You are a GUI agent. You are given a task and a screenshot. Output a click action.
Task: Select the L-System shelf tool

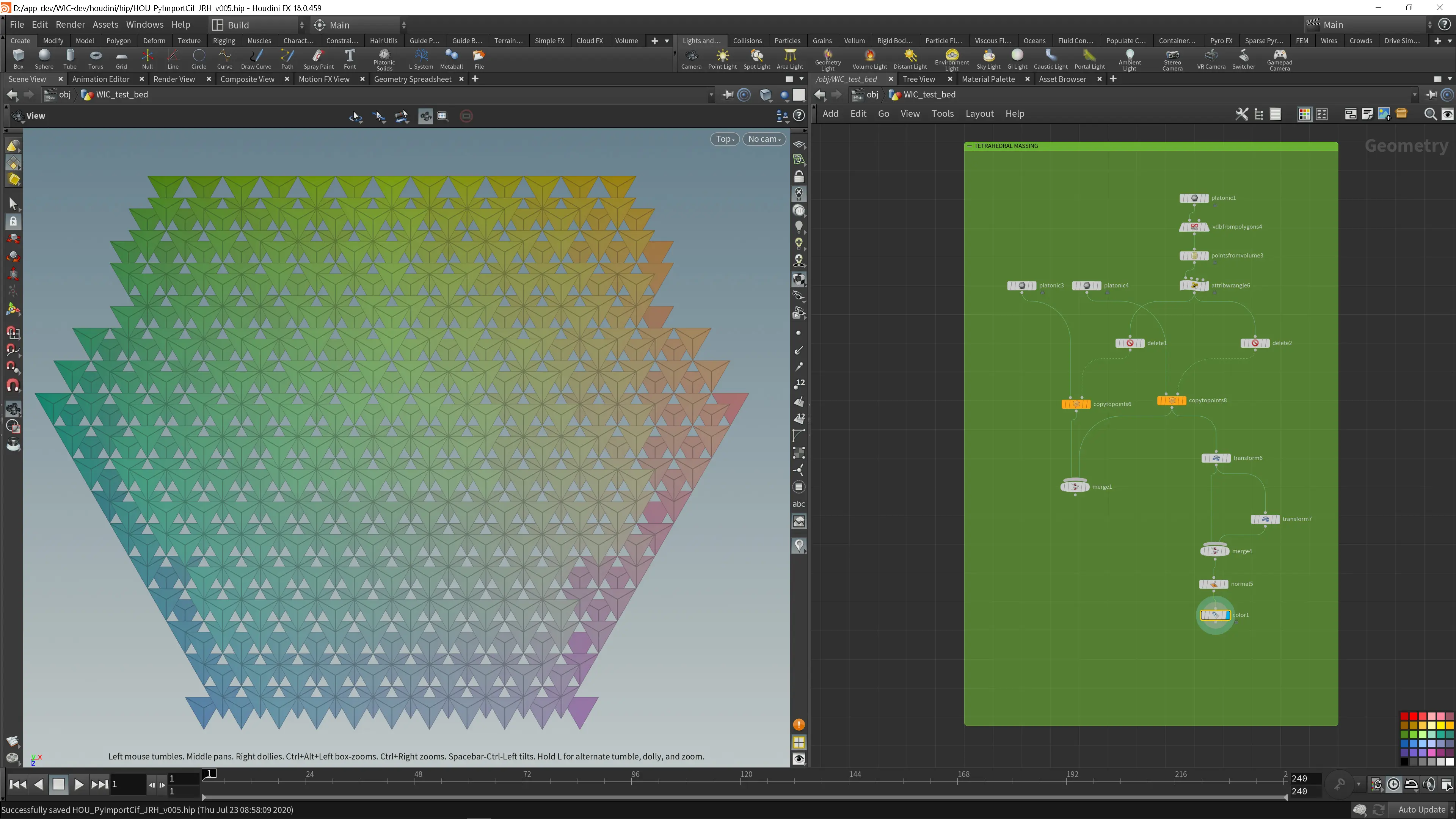pos(421,59)
